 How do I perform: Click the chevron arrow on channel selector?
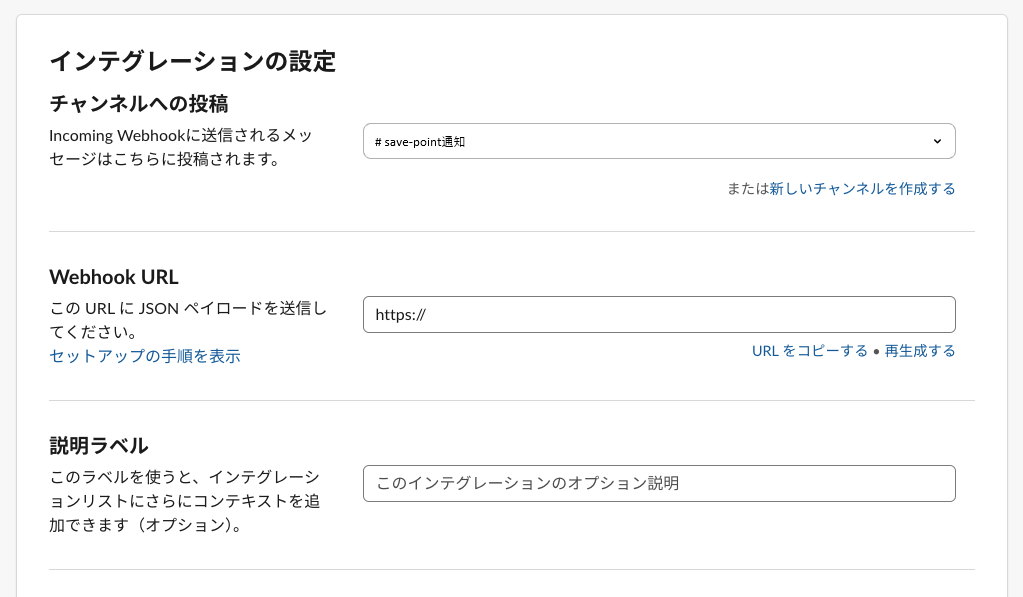937,141
